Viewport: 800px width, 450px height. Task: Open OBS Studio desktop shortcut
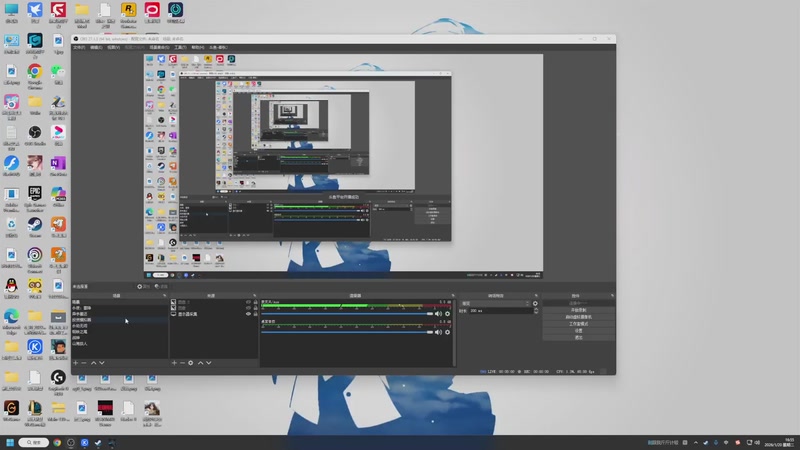point(35,136)
